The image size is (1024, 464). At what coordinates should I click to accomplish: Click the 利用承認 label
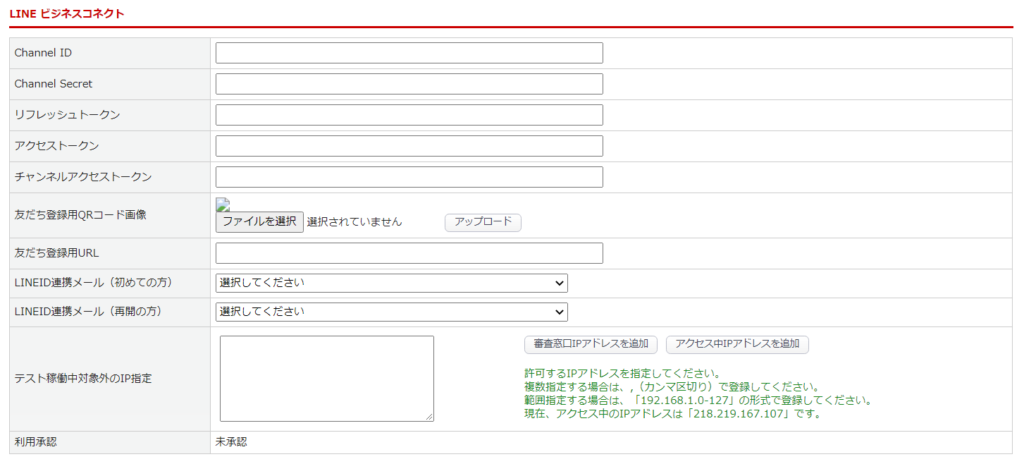tap(35, 442)
